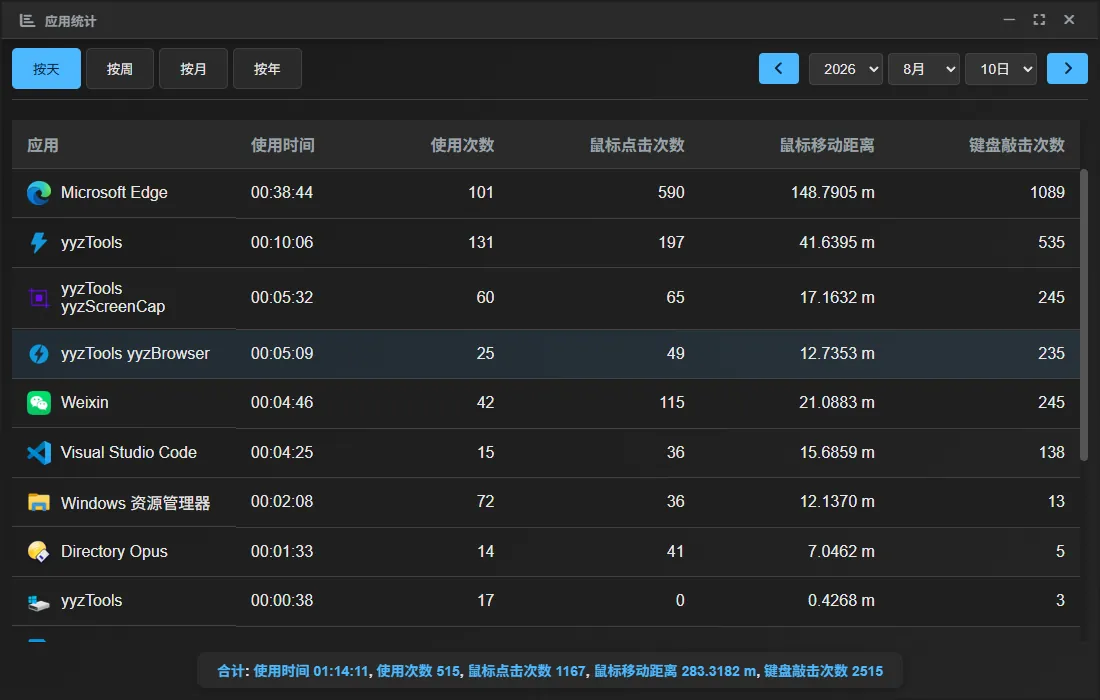1100x700 pixels.
Task: Click mouse distance 15.6859 m
Action: 837,452
